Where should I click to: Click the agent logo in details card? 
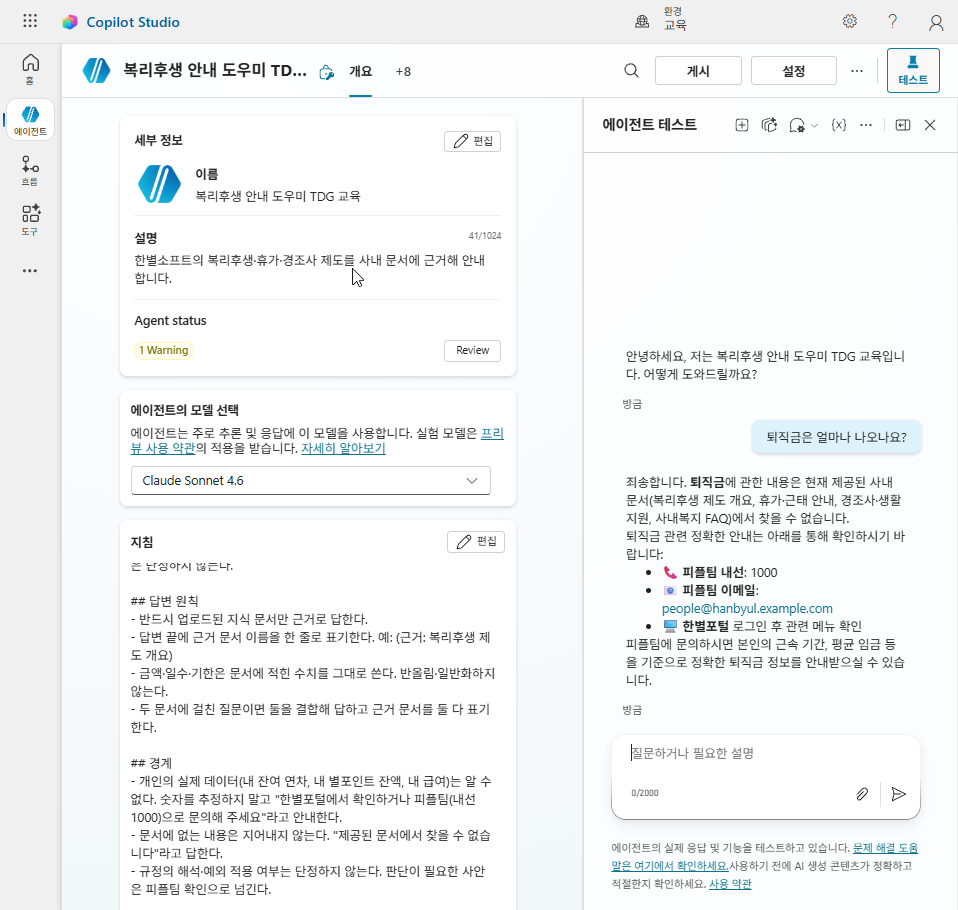[x=159, y=184]
